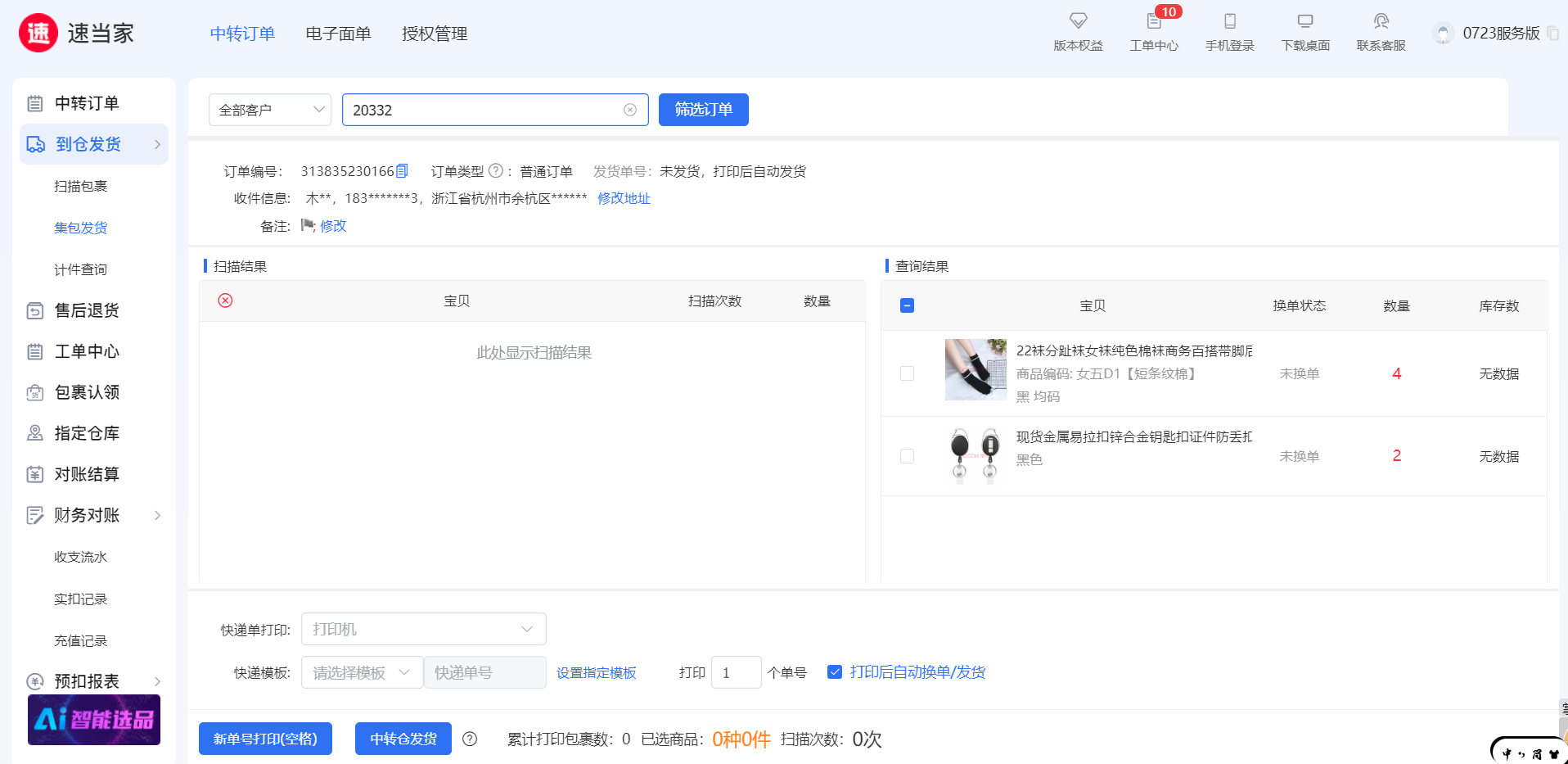Open the 工单中心 icon with badge
The width and height of the screenshot is (1568, 764).
(1154, 22)
